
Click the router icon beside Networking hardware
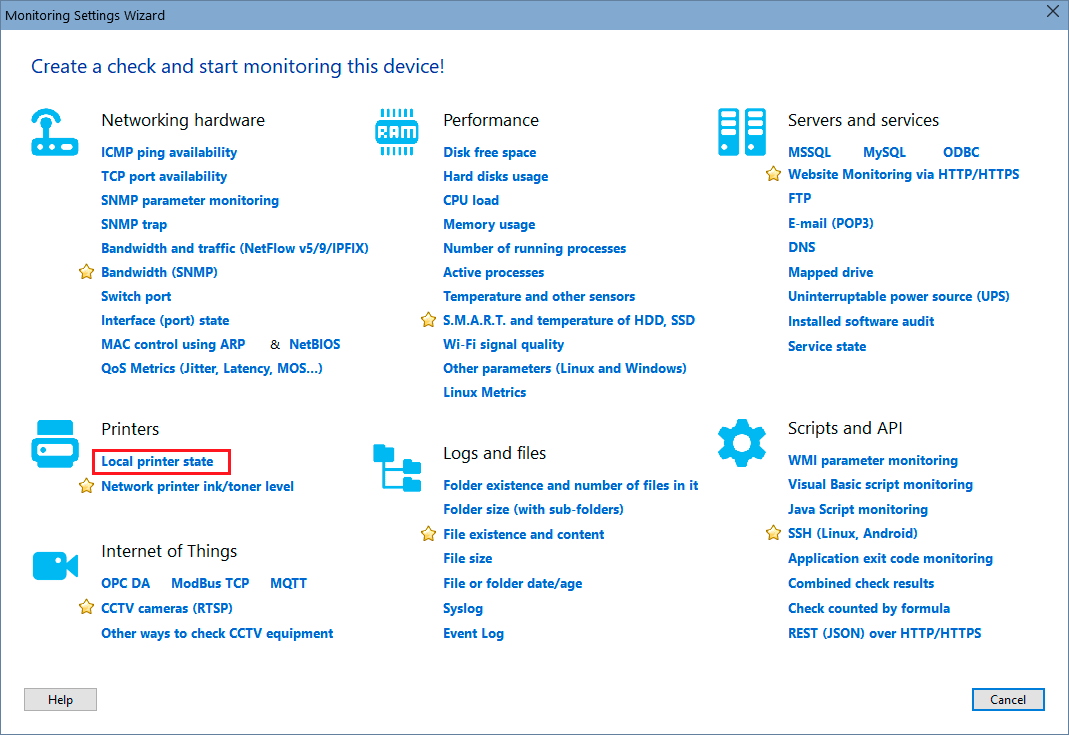pos(55,132)
